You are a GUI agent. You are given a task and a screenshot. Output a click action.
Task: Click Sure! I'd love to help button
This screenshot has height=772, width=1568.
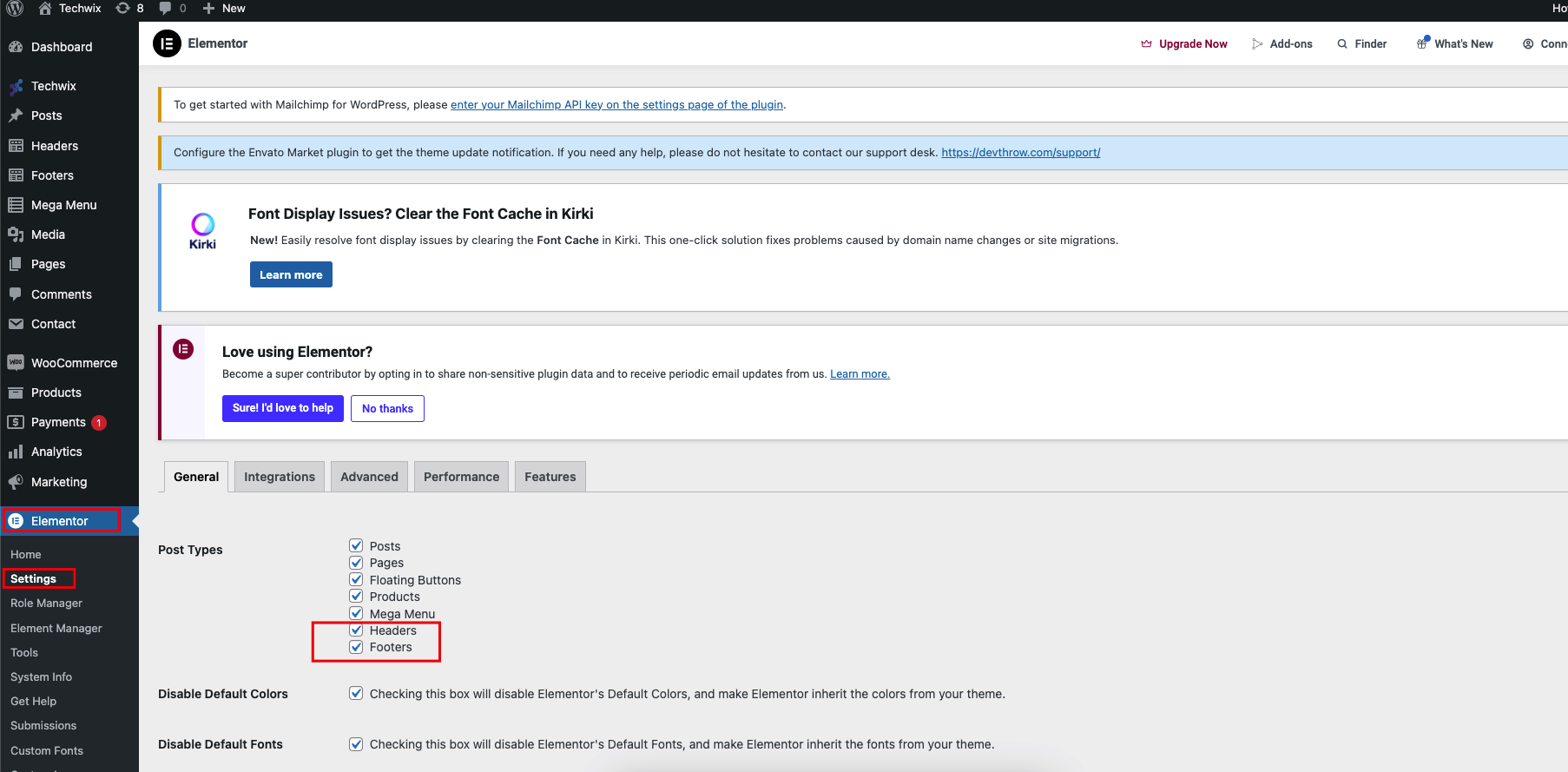click(283, 408)
